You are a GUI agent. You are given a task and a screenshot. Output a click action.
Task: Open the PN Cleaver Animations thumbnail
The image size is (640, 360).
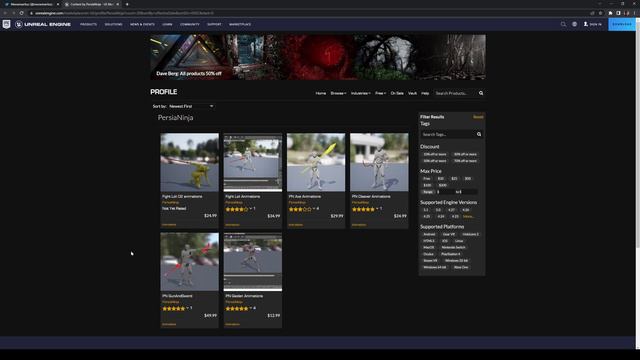(x=379, y=162)
